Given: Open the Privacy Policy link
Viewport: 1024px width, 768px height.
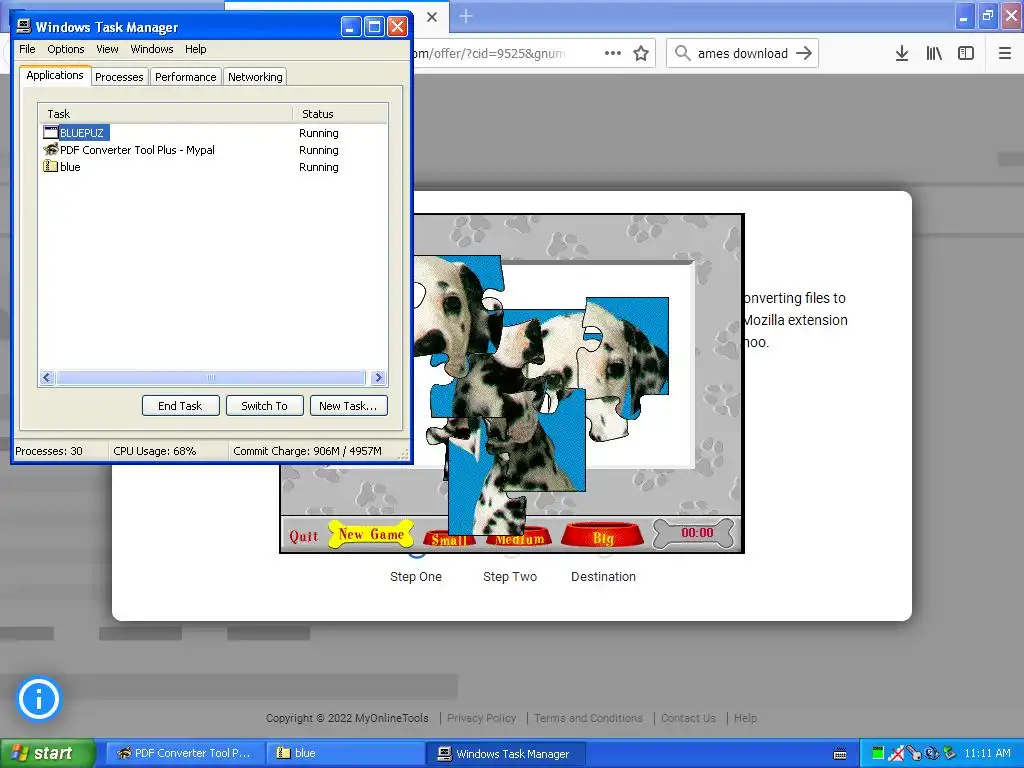Looking at the screenshot, I should (481, 718).
